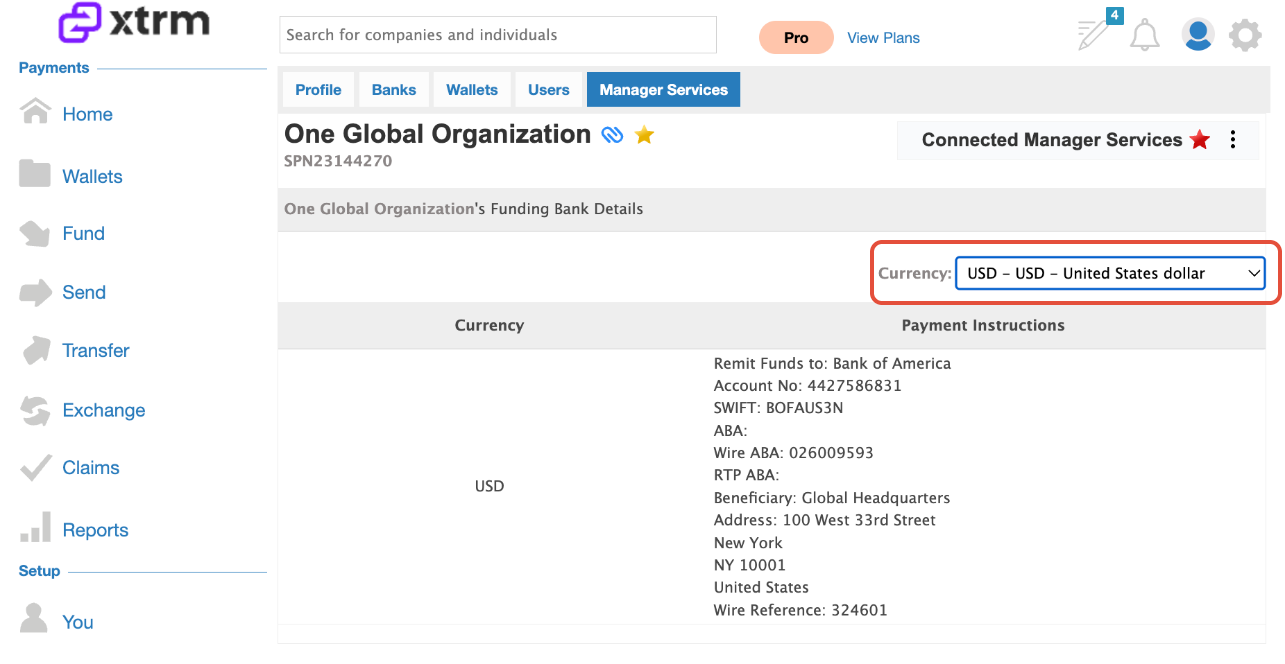Image resolution: width=1285 pixels, height=664 pixels.
Task: Open Wallets from the sidebar menu
Action: [92, 176]
